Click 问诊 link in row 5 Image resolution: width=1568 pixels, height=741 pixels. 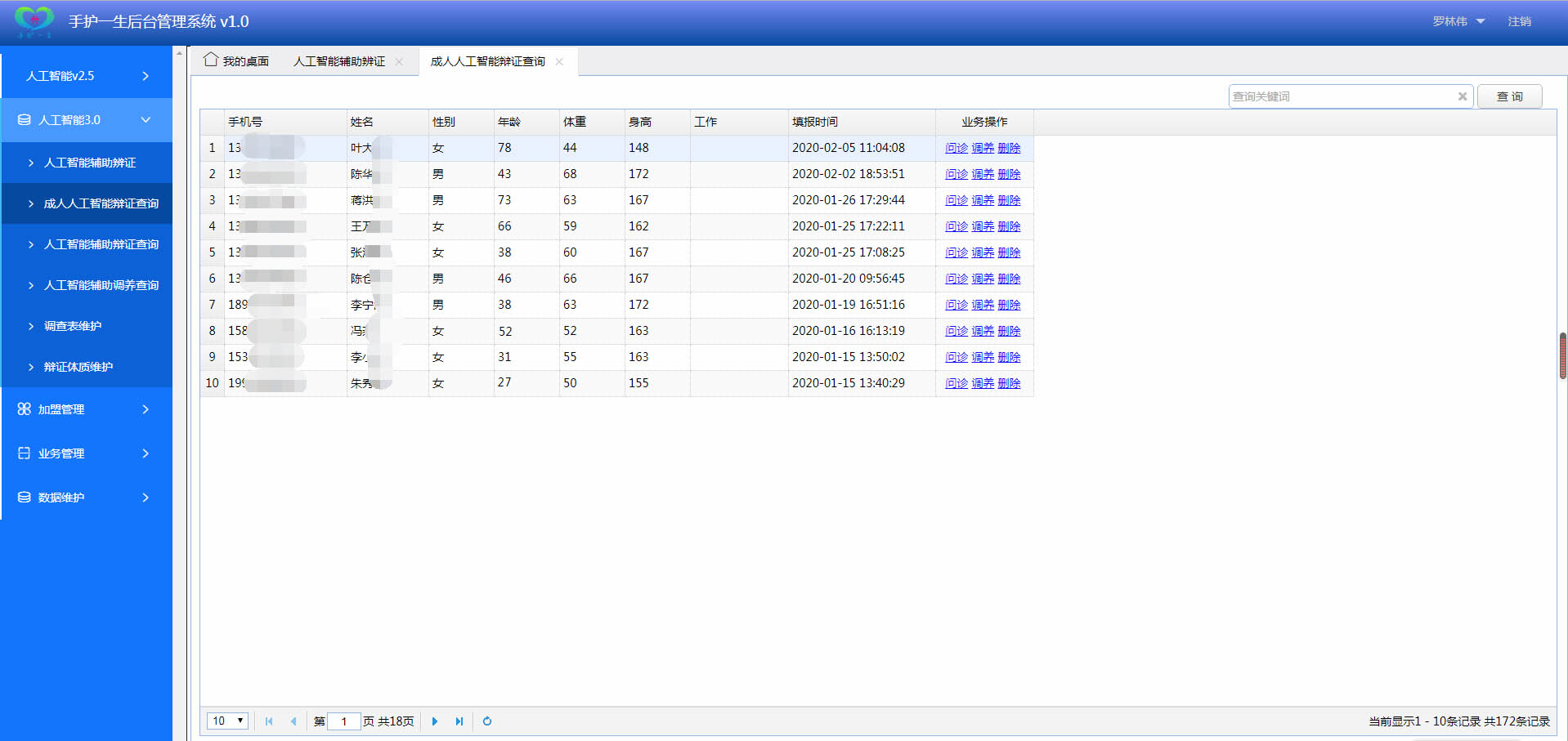point(956,252)
